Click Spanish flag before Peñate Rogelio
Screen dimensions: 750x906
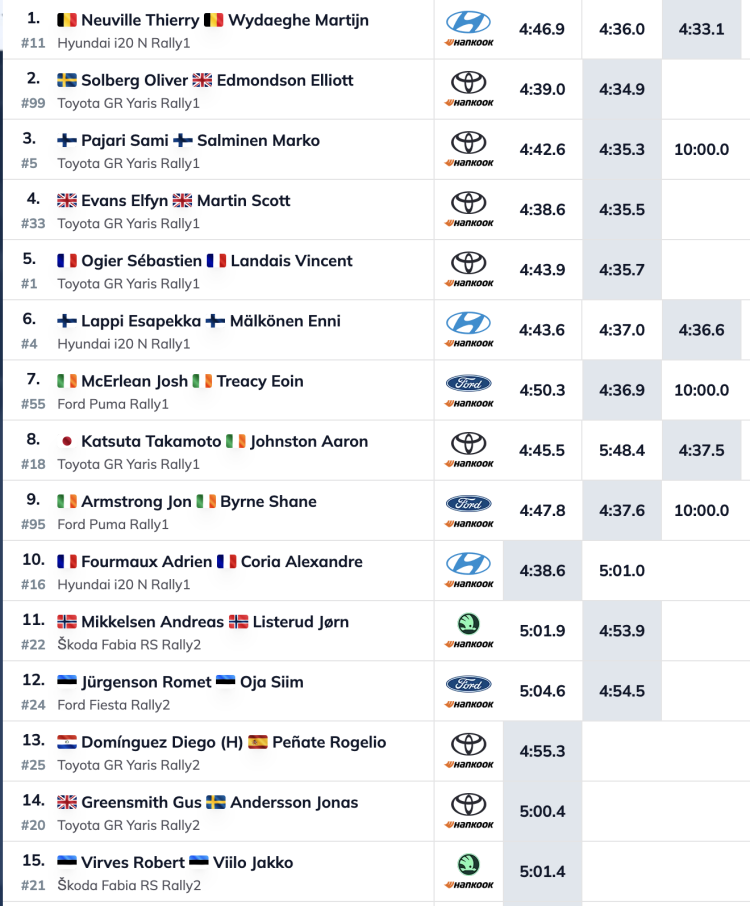tap(257, 742)
